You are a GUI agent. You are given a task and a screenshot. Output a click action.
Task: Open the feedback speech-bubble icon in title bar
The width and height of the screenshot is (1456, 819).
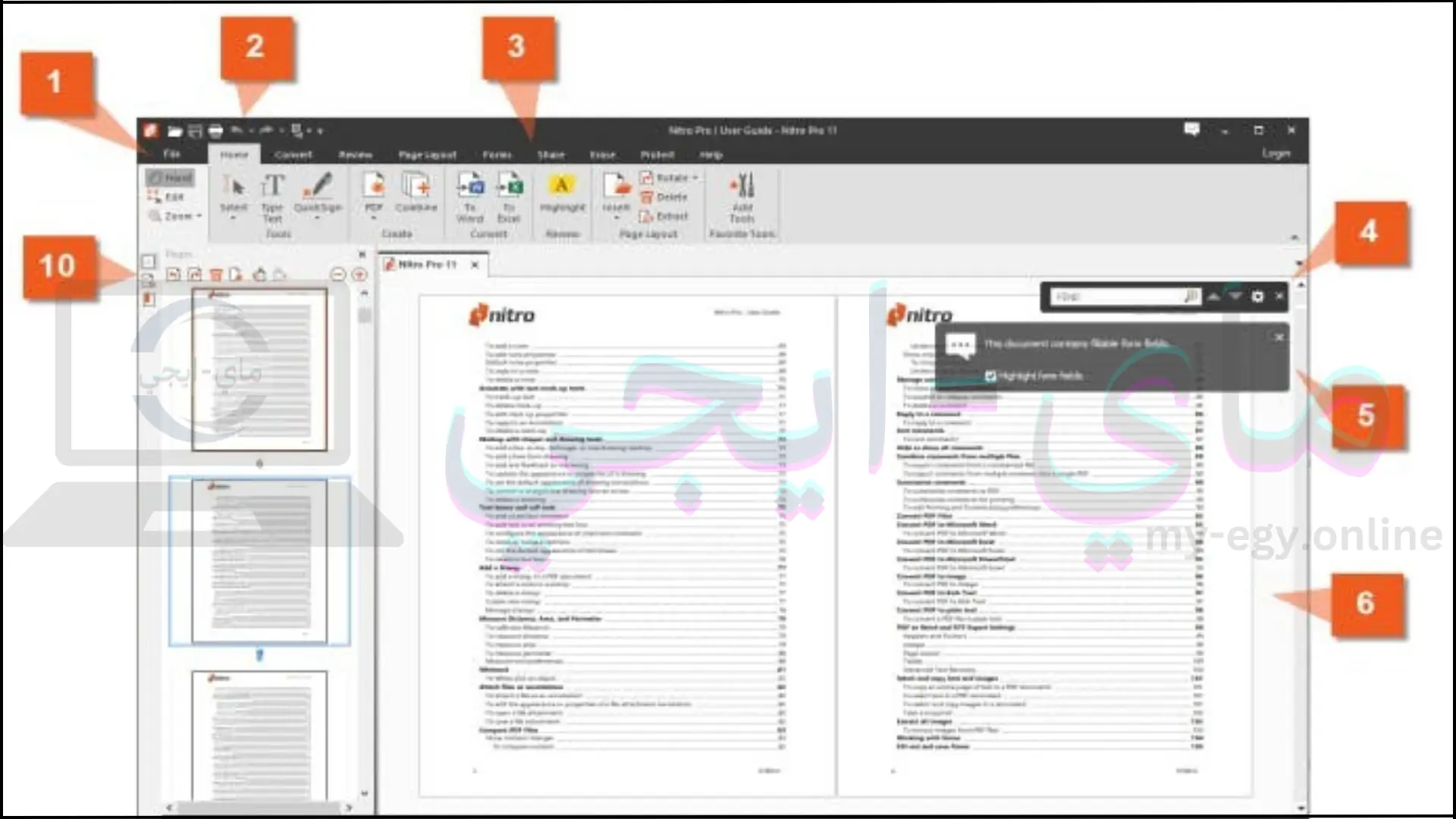[x=1191, y=130]
